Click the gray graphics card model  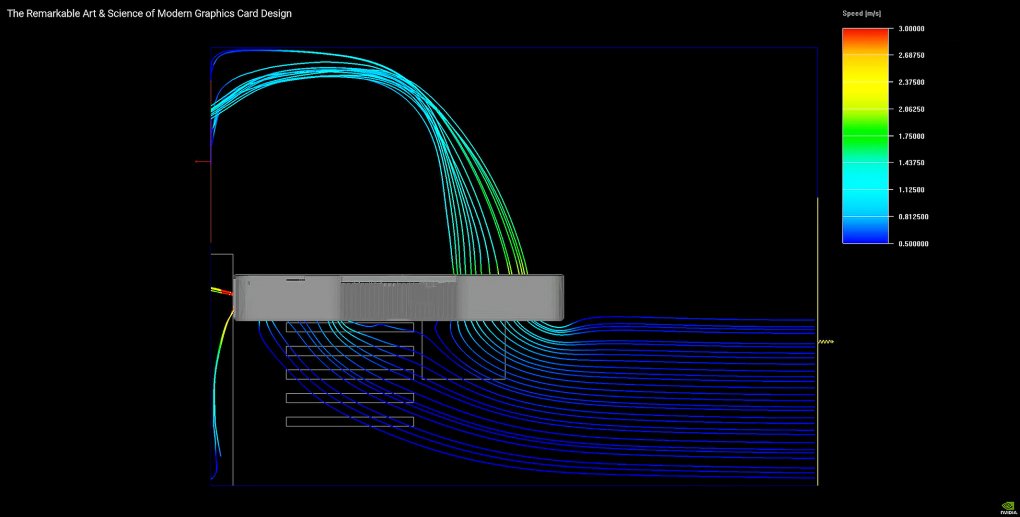[x=398, y=297]
